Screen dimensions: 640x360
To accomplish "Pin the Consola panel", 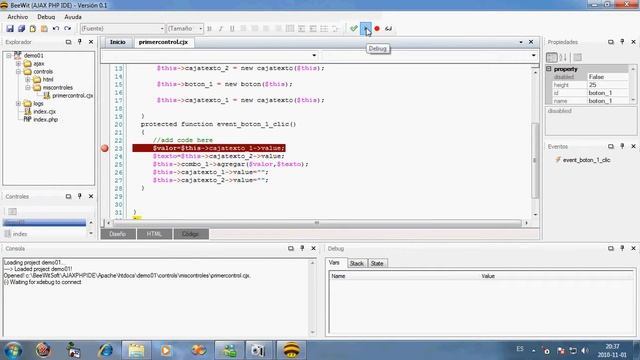I will click(302, 248).
